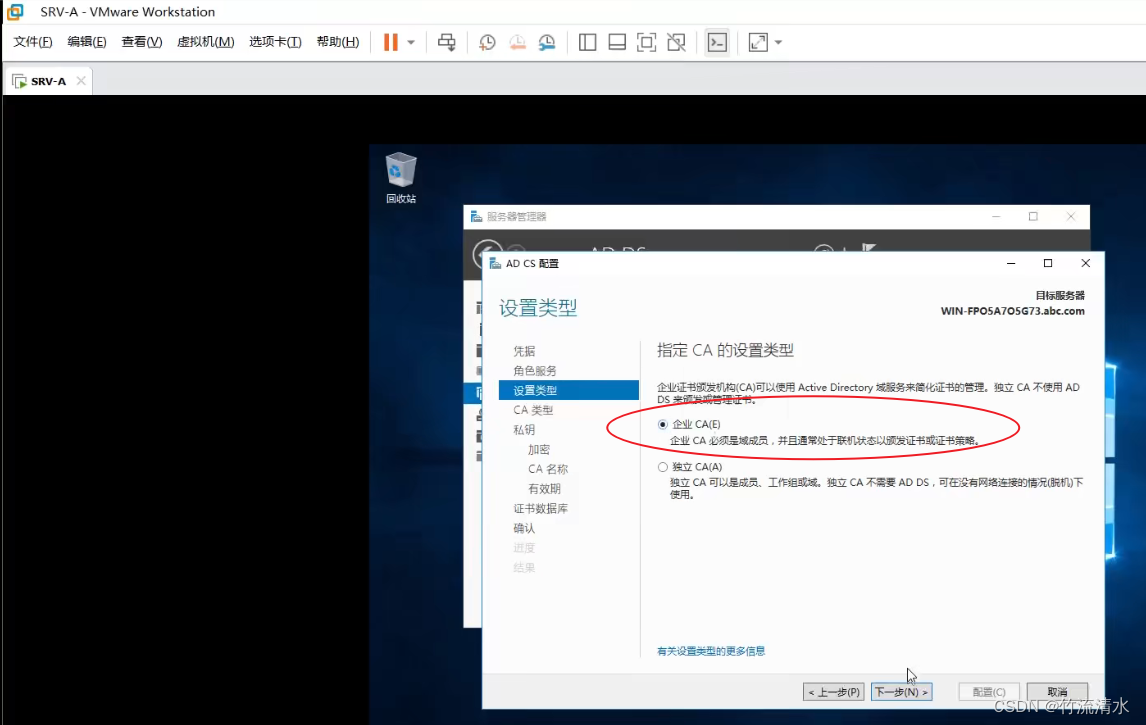
Task: Switch VMware to full screen mode
Action: [646, 42]
